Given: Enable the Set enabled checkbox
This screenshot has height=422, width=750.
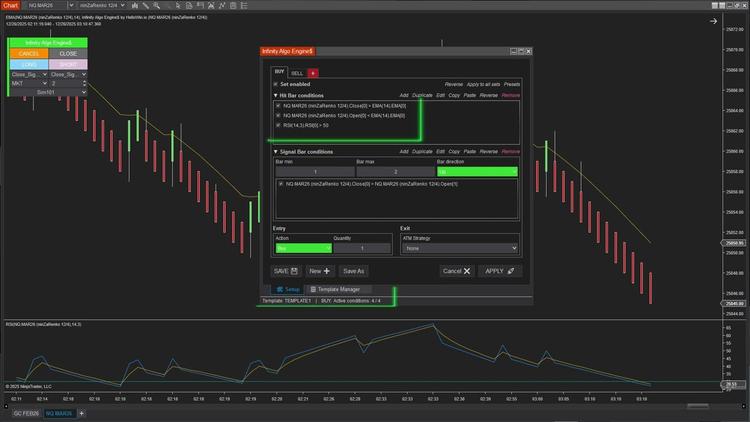Looking at the screenshot, I should pyautogui.click(x=276, y=84).
